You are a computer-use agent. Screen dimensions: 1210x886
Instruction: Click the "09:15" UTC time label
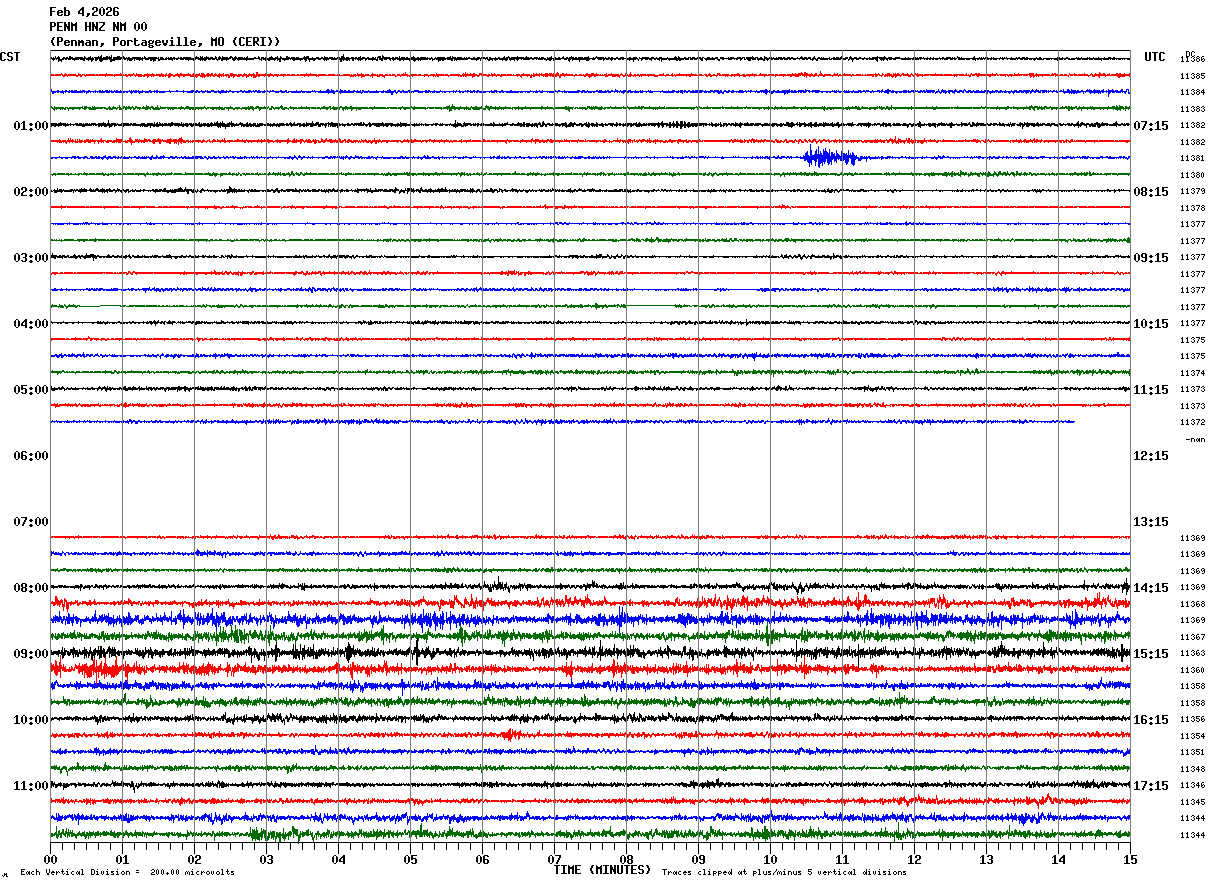(1151, 258)
